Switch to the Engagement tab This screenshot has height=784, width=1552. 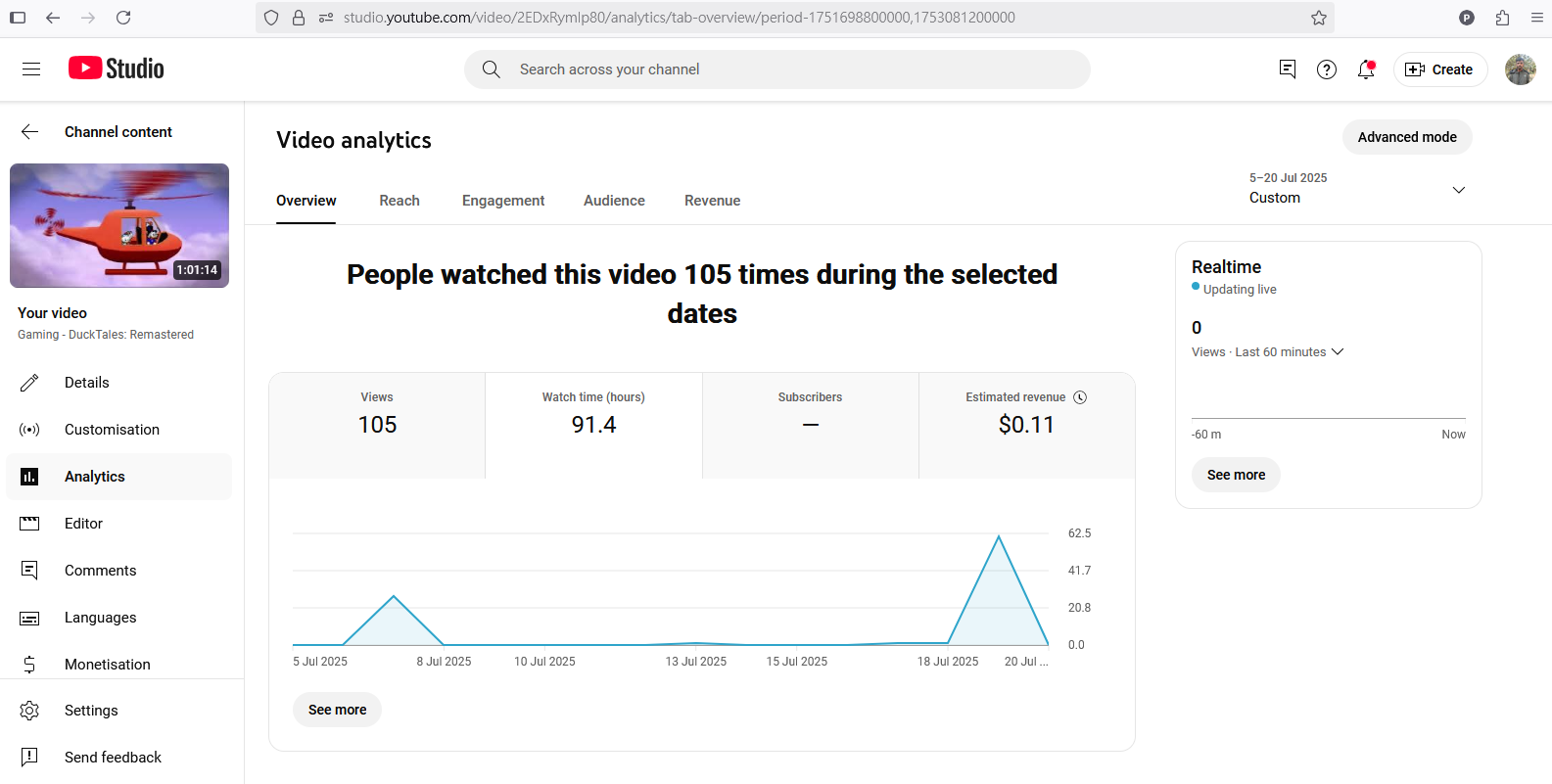[x=503, y=201]
